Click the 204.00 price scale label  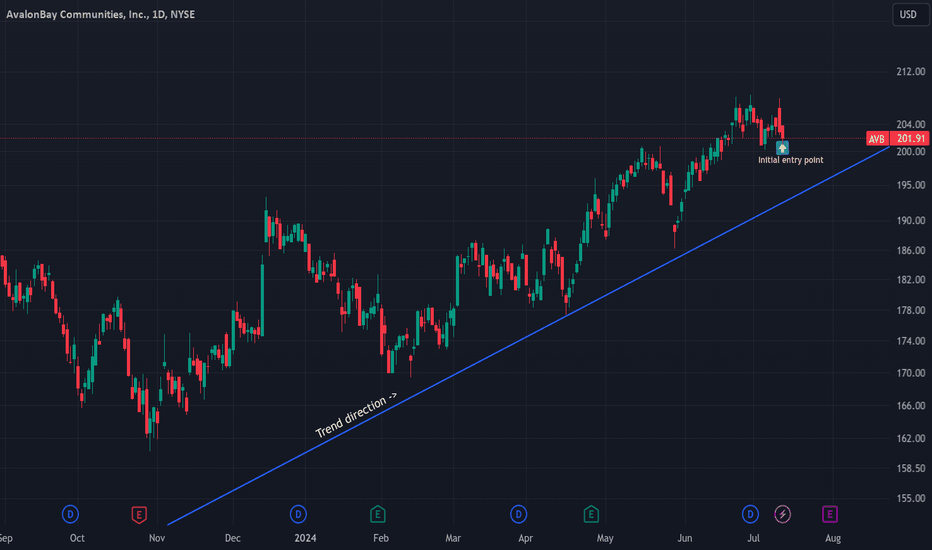coord(911,125)
